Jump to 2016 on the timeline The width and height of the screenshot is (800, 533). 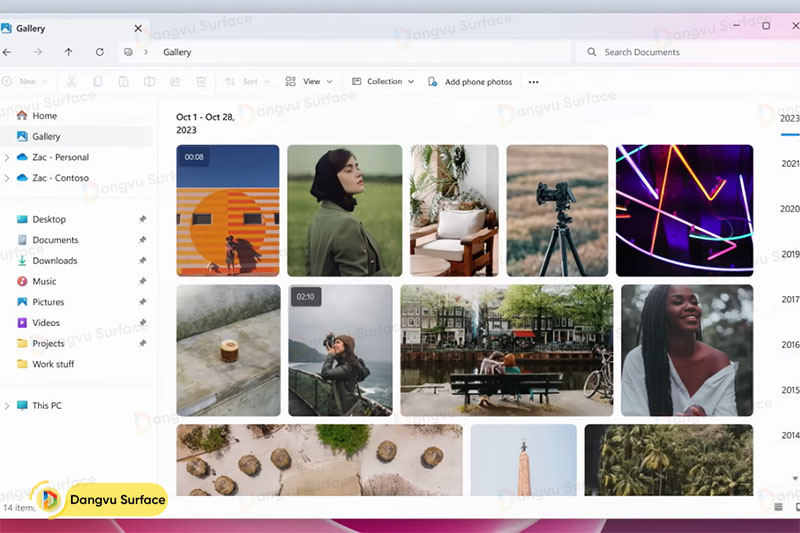point(790,345)
